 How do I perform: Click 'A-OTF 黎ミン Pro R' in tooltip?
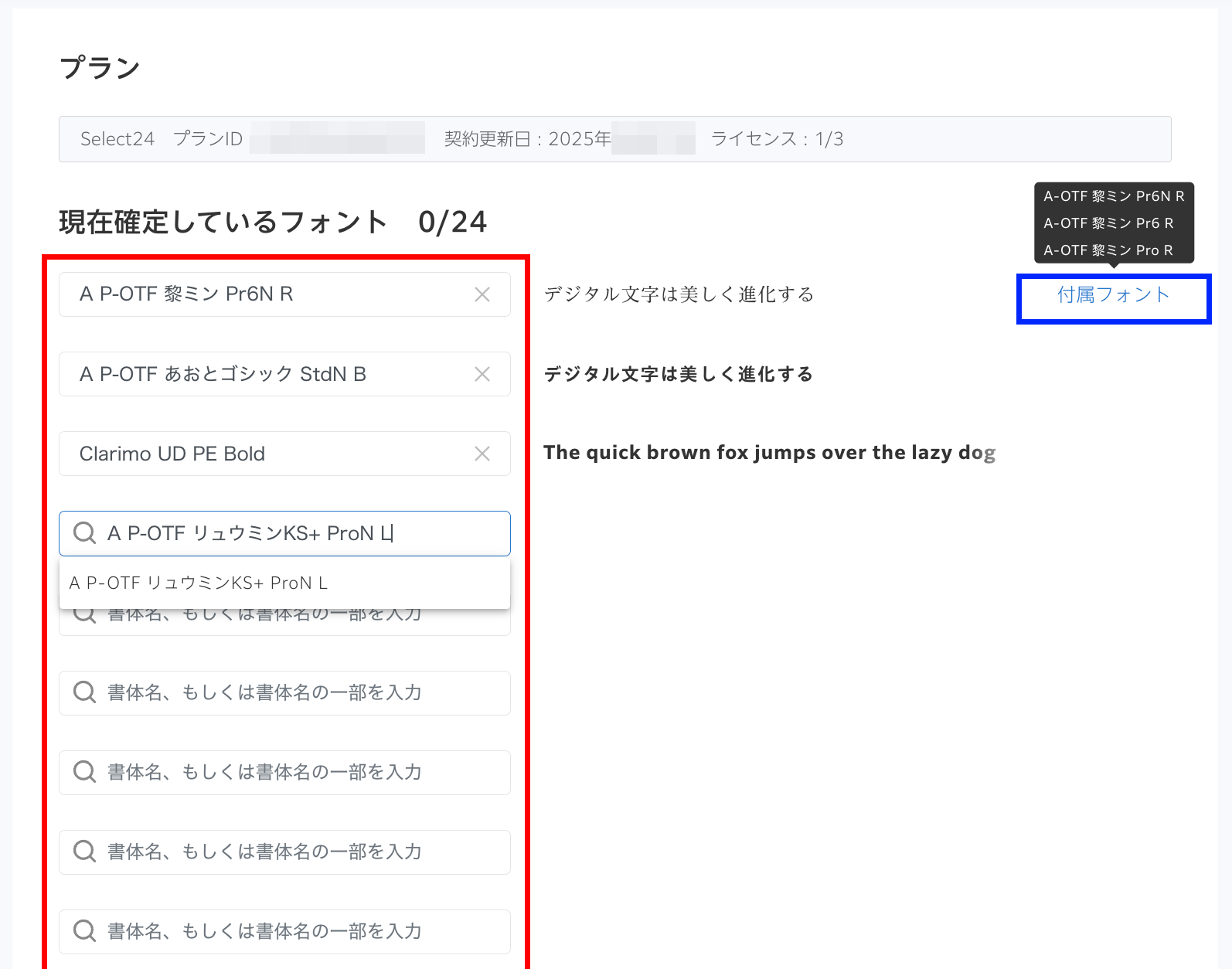point(1108,250)
